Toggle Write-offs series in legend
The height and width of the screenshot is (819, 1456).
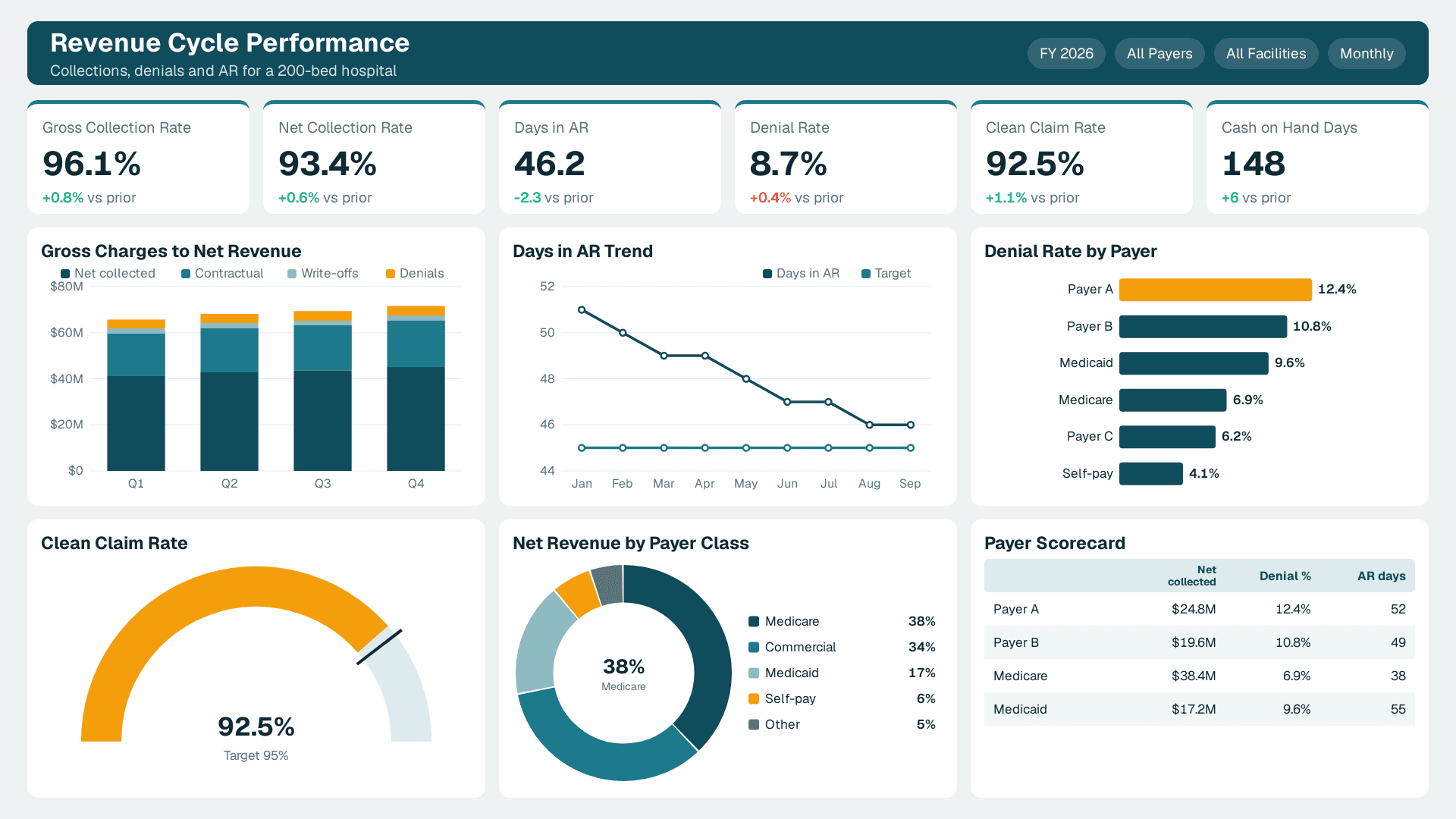(x=322, y=273)
